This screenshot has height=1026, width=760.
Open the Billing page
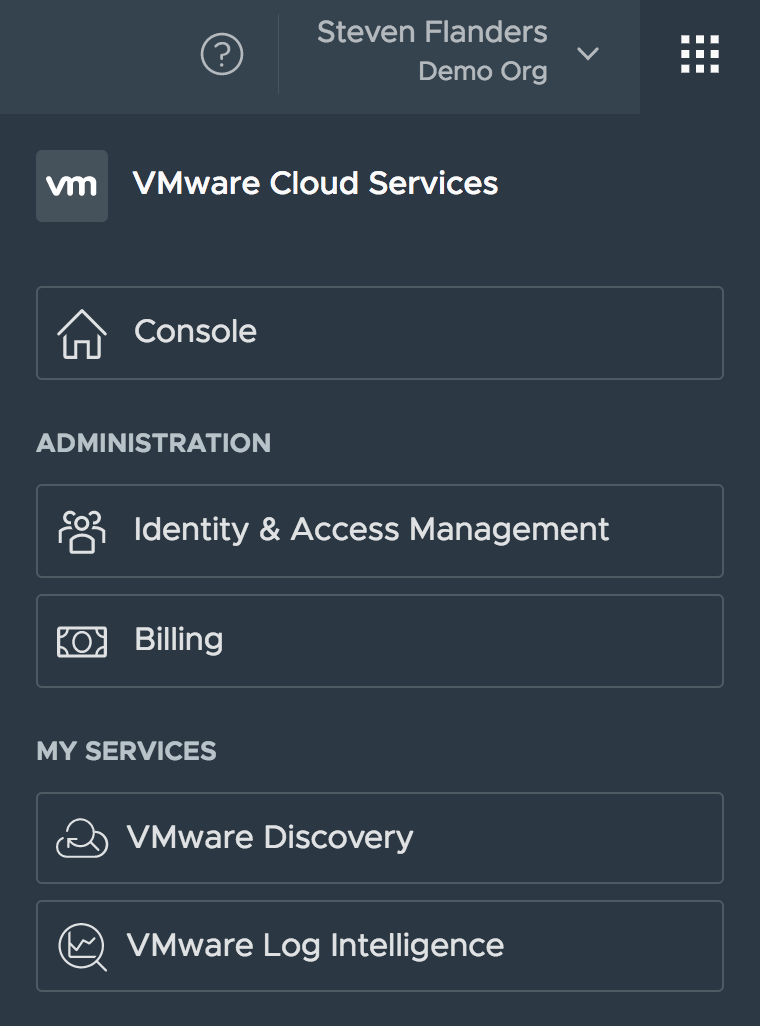pyautogui.click(x=380, y=641)
